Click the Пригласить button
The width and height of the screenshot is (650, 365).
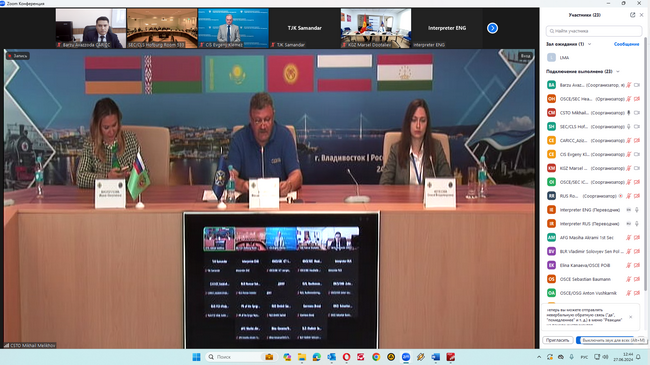pyautogui.click(x=558, y=340)
